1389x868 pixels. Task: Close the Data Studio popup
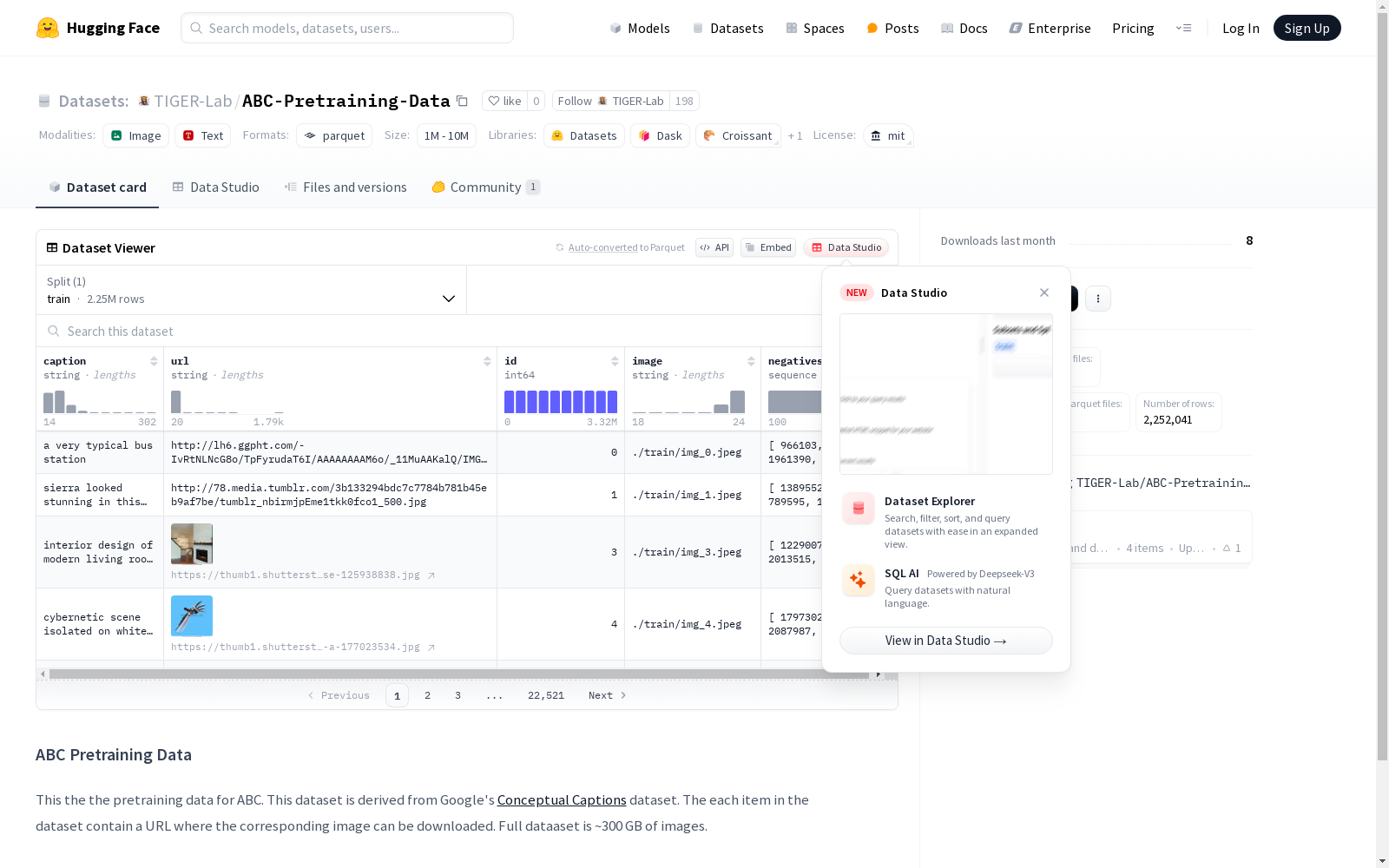(1044, 293)
